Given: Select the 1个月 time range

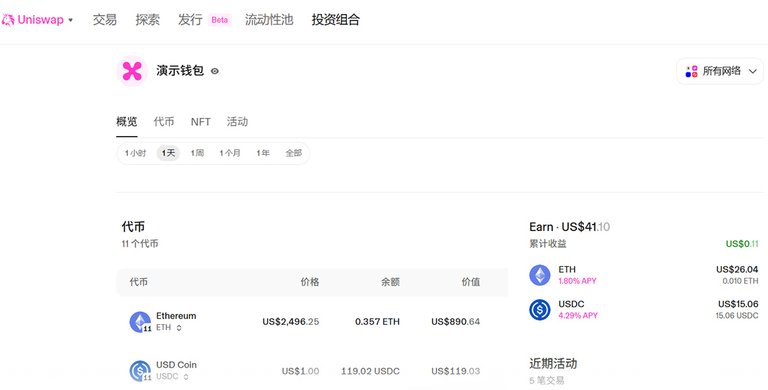Looking at the screenshot, I should (230, 153).
